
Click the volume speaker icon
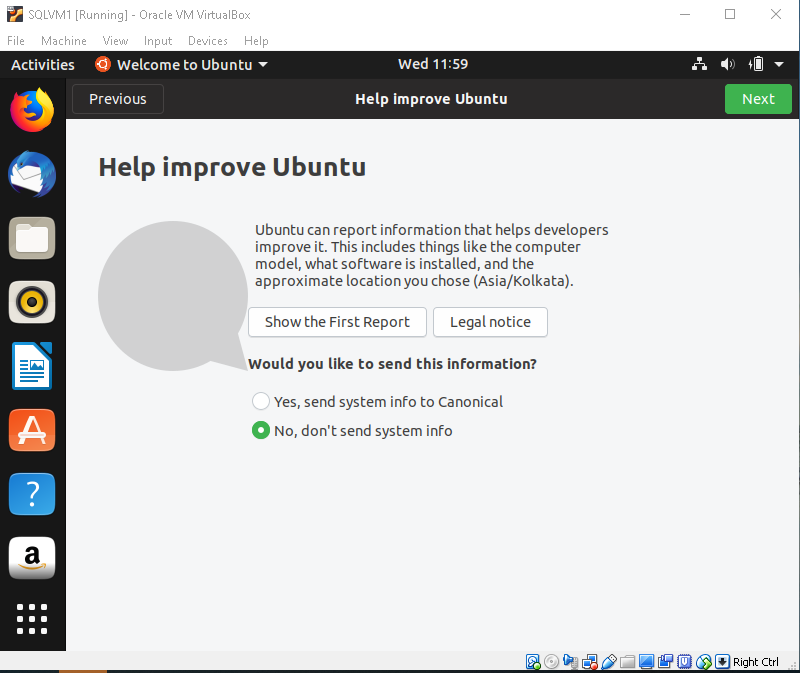(728, 64)
